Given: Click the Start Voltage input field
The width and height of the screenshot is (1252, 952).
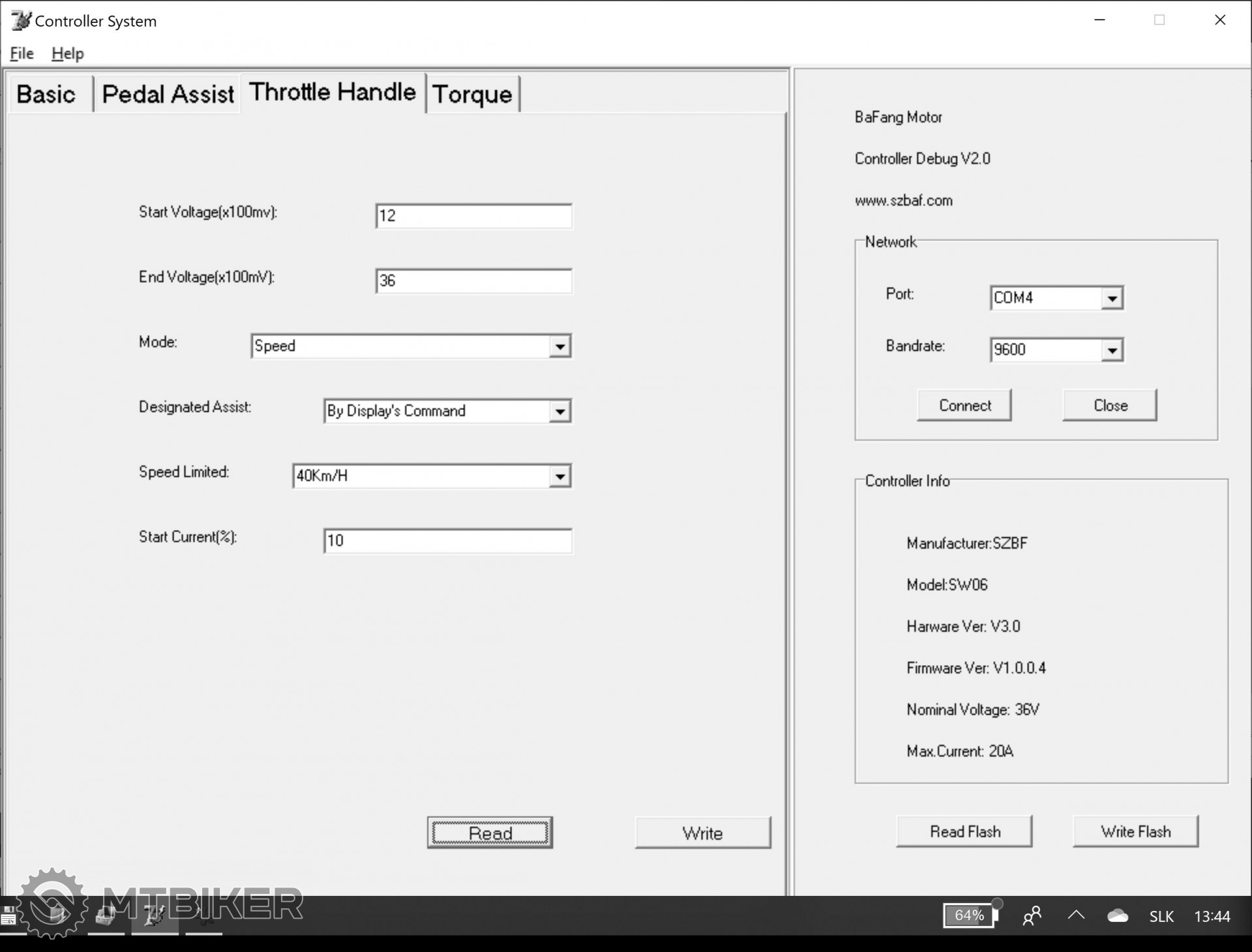Looking at the screenshot, I should click(x=474, y=216).
